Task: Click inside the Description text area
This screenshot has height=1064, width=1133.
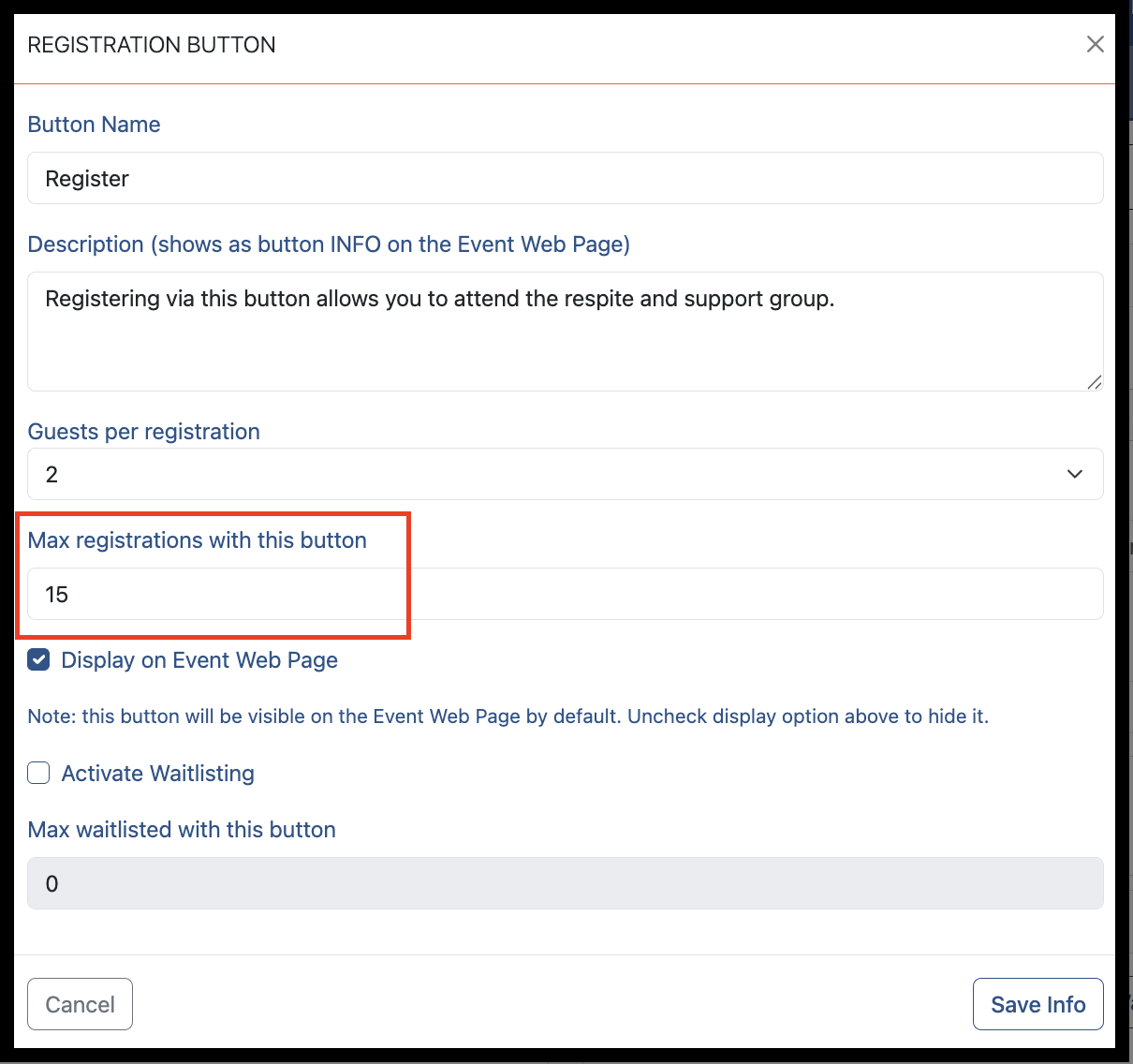Action: click(566, 332)
